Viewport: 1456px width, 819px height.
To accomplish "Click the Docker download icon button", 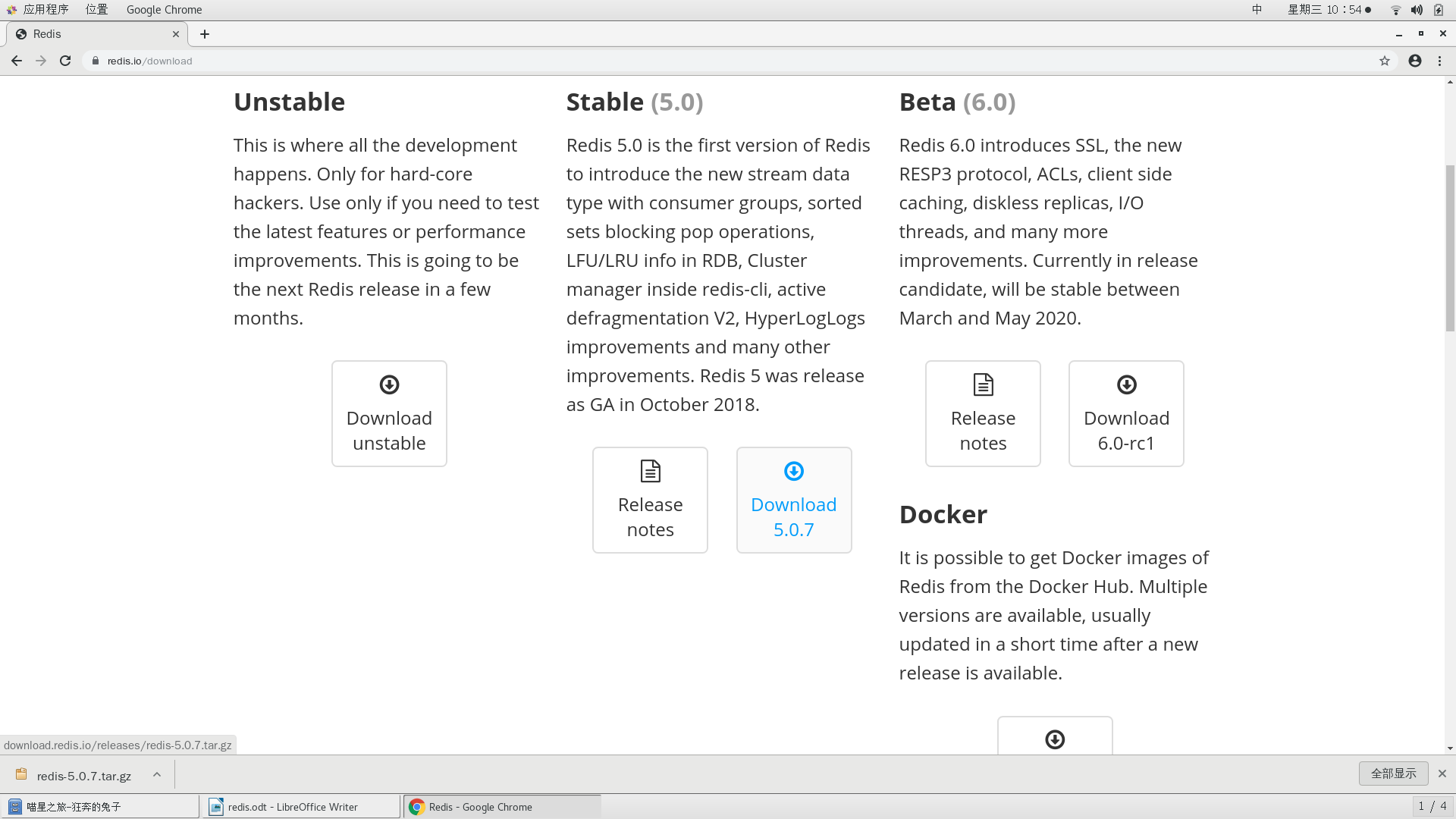I will [x=1055, y=737].
